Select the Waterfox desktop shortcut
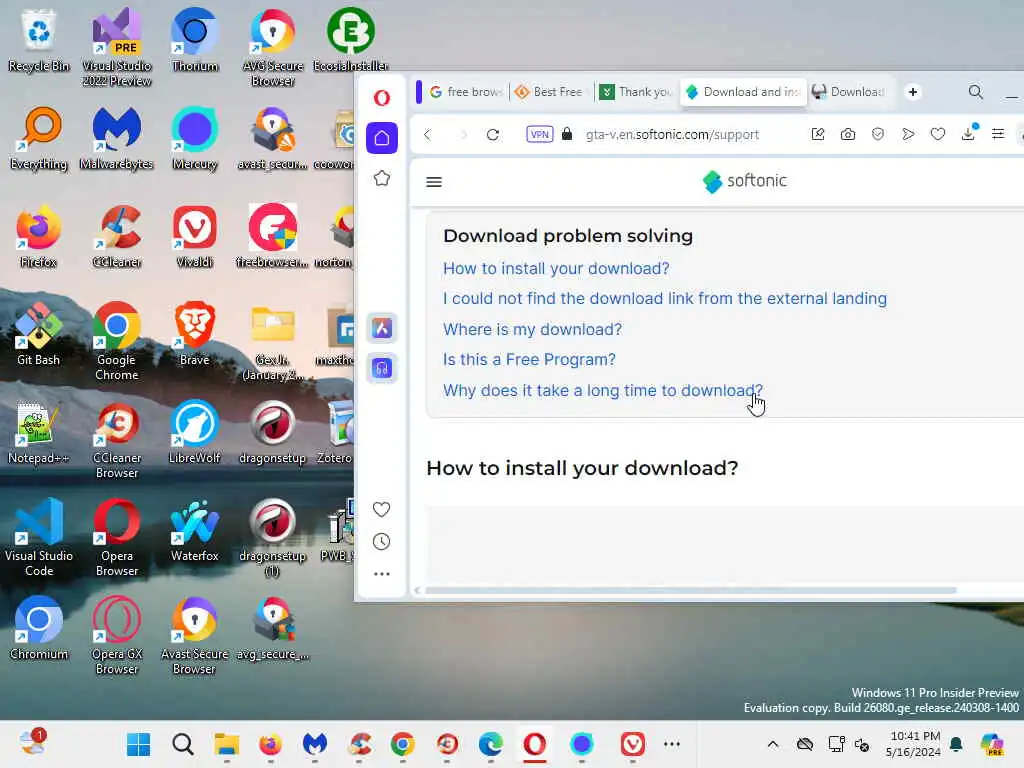Image resolution: width=1024 pixels, height=768 pixels. 195,530
